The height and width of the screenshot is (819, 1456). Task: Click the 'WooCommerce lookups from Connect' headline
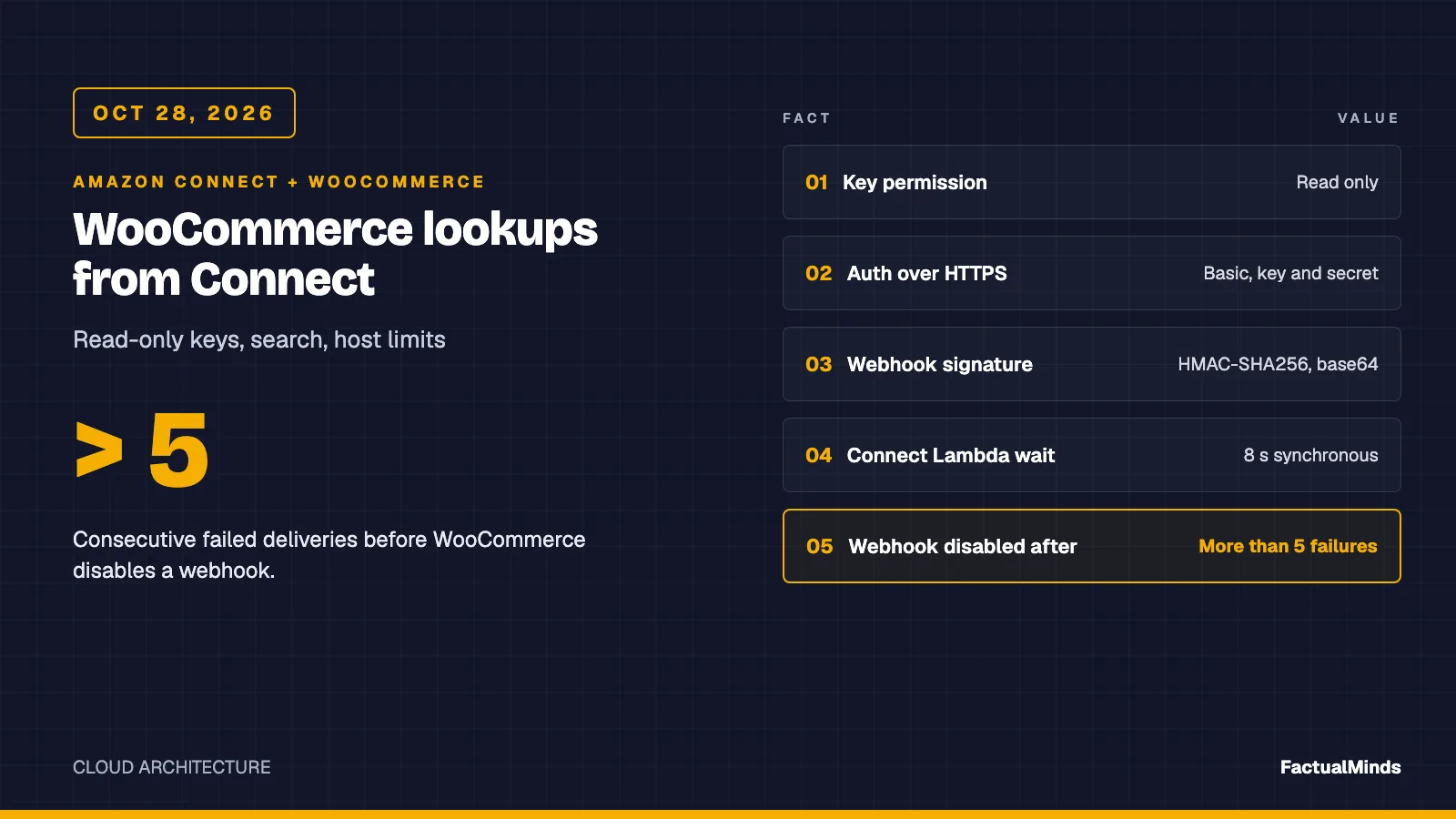335,254
